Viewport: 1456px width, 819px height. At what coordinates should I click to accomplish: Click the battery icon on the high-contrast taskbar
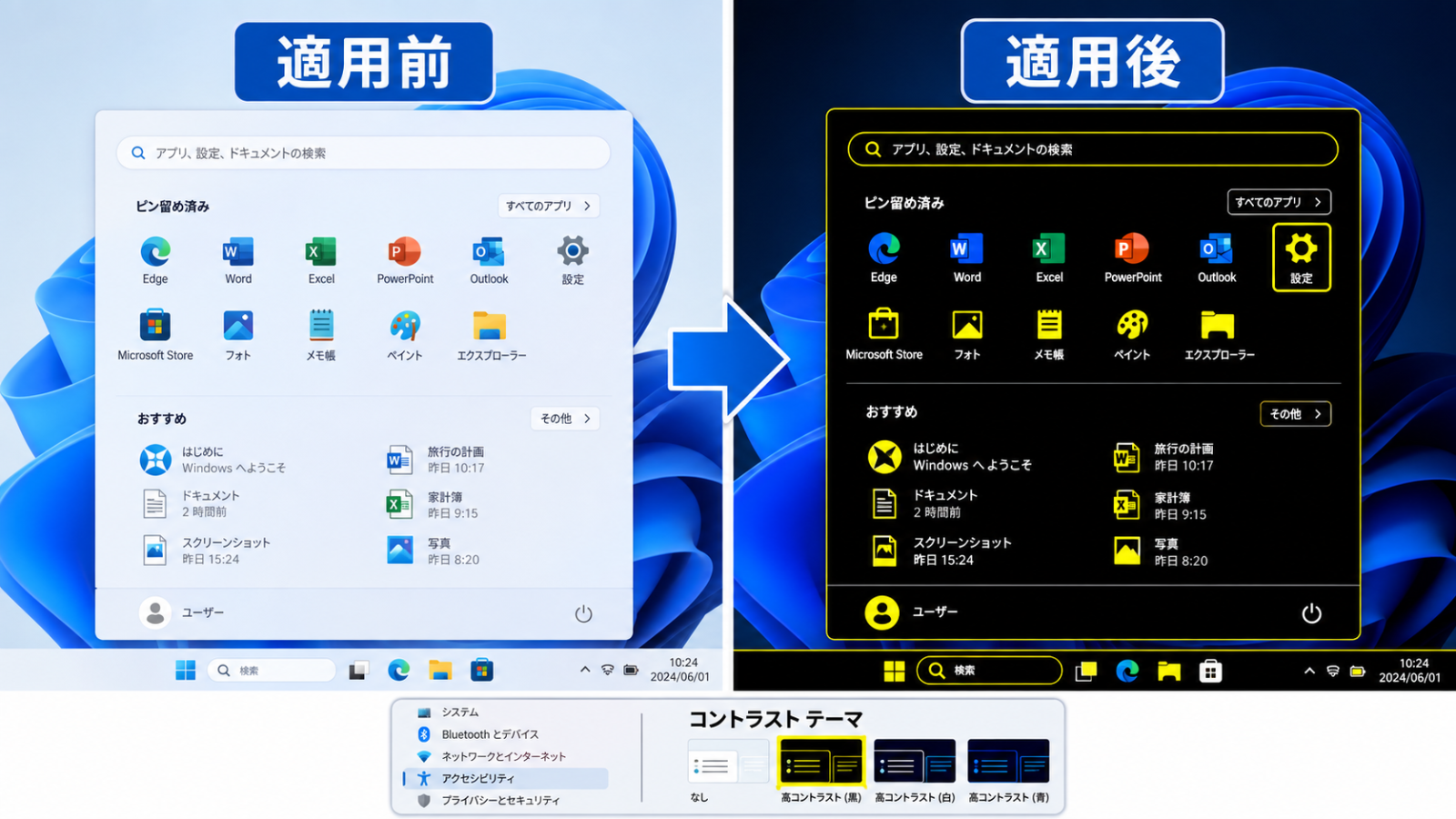tap(1358, 671)
